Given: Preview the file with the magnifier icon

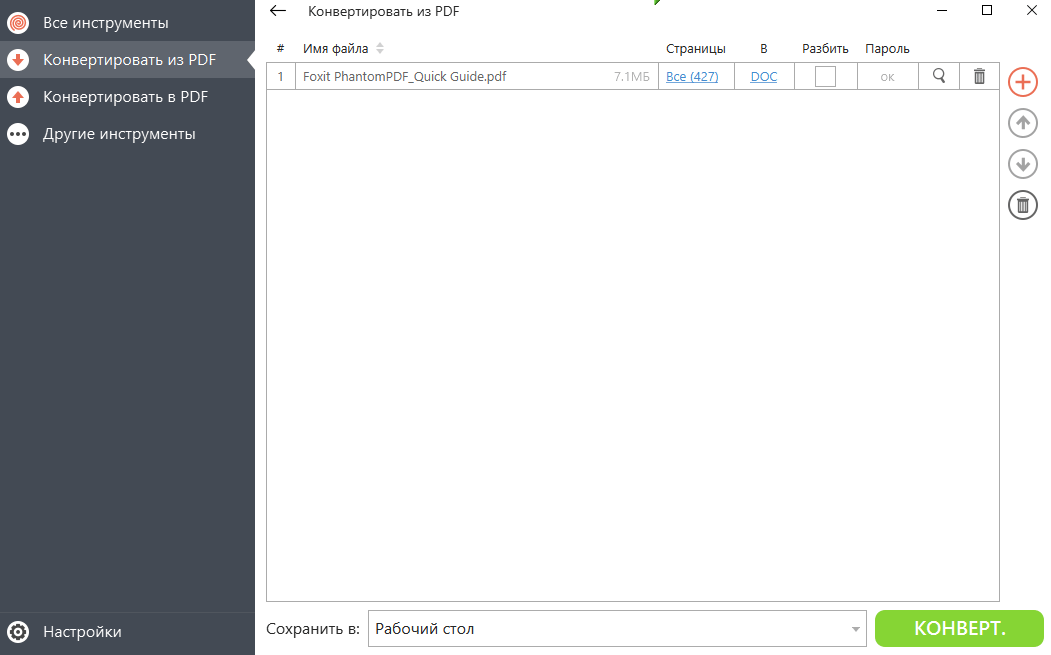Looking at the screenshot, I should pyautogui.click(x=939, y=76).
